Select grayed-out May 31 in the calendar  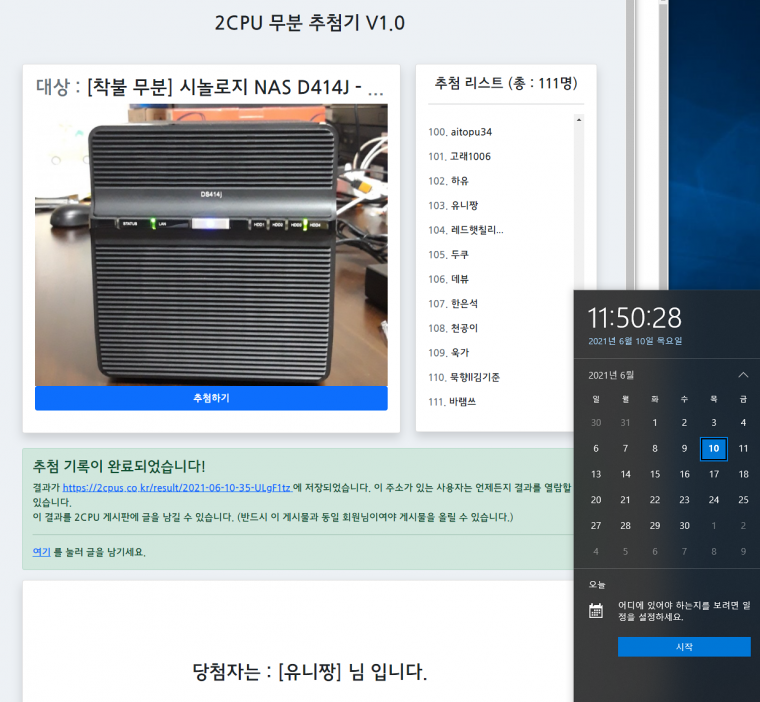625,423
